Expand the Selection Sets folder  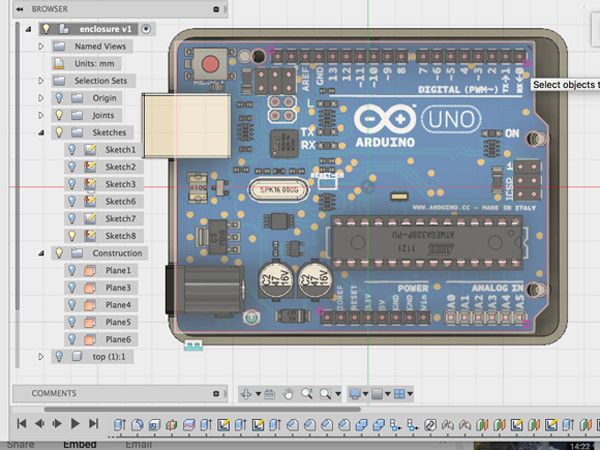coord(41,81)
